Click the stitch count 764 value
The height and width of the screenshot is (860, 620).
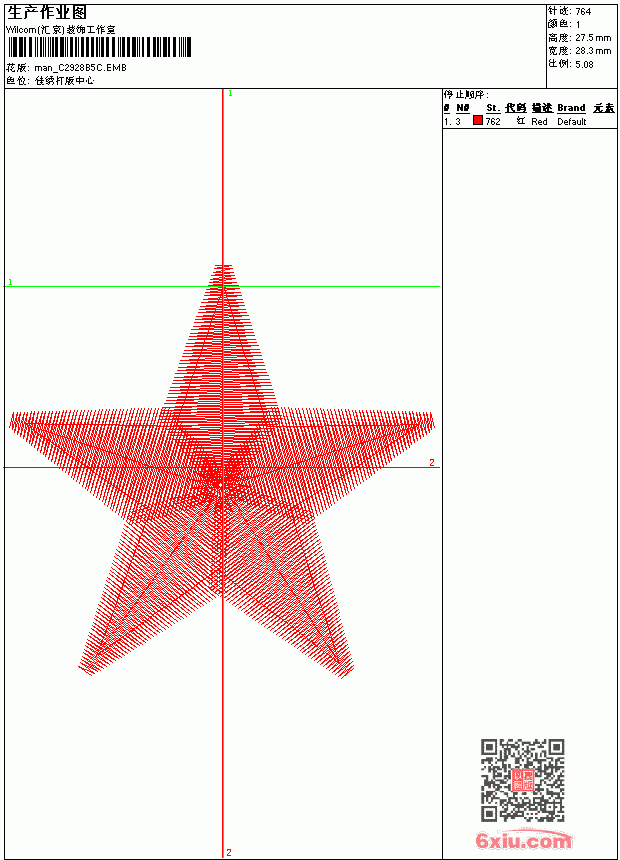point(583,12)
